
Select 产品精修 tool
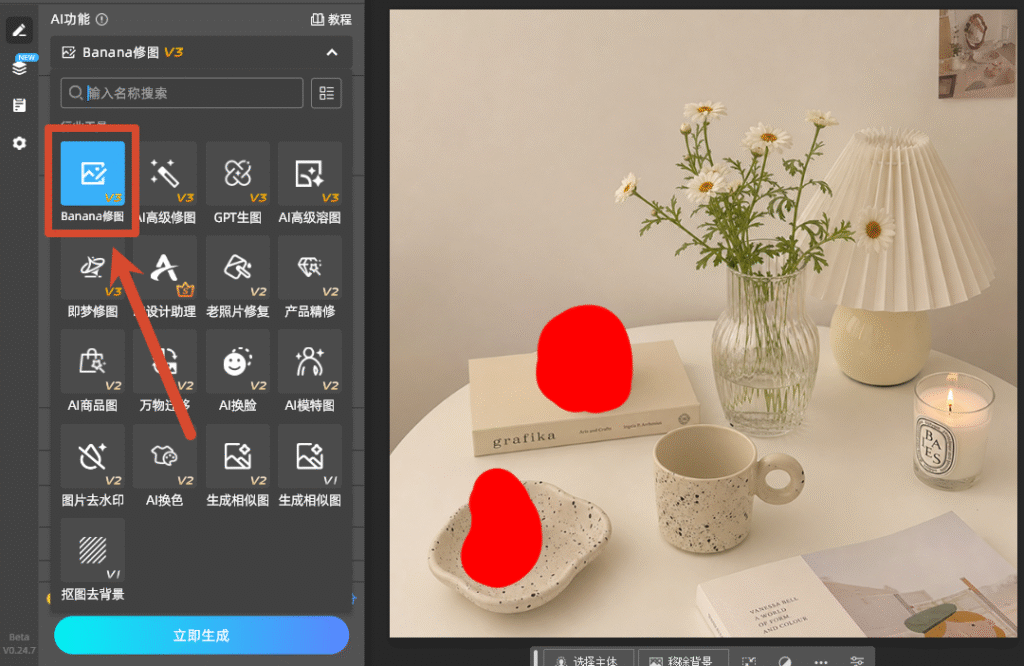point(310,277)
